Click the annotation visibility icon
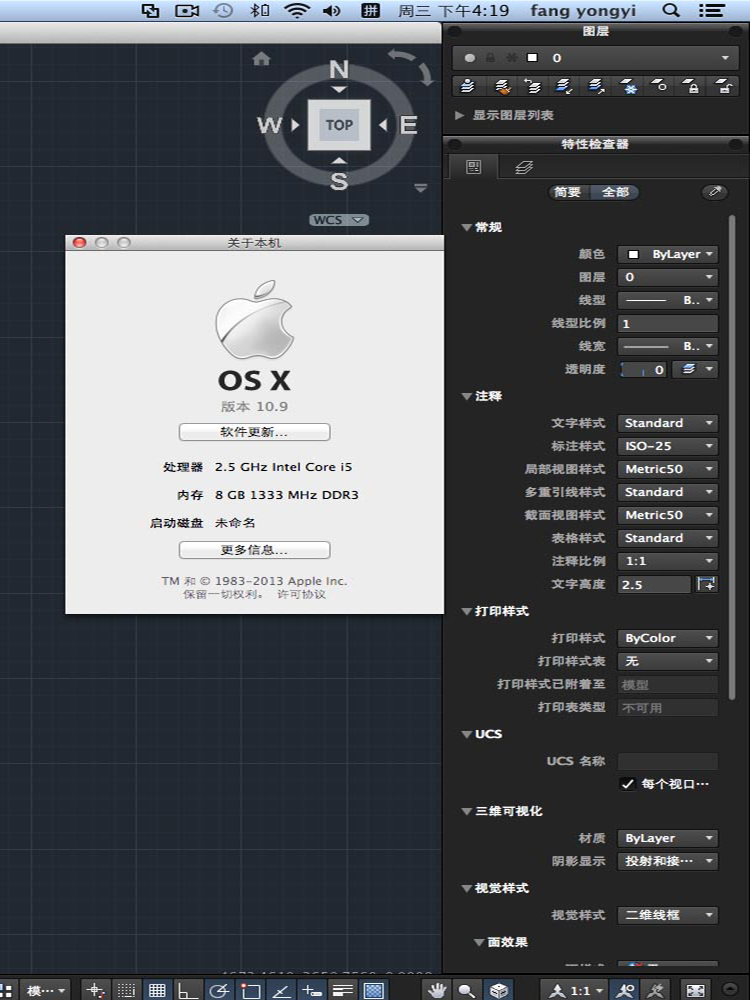Image resolution: width=750 pixels, height=1000 pixels. tap(624, 990)
